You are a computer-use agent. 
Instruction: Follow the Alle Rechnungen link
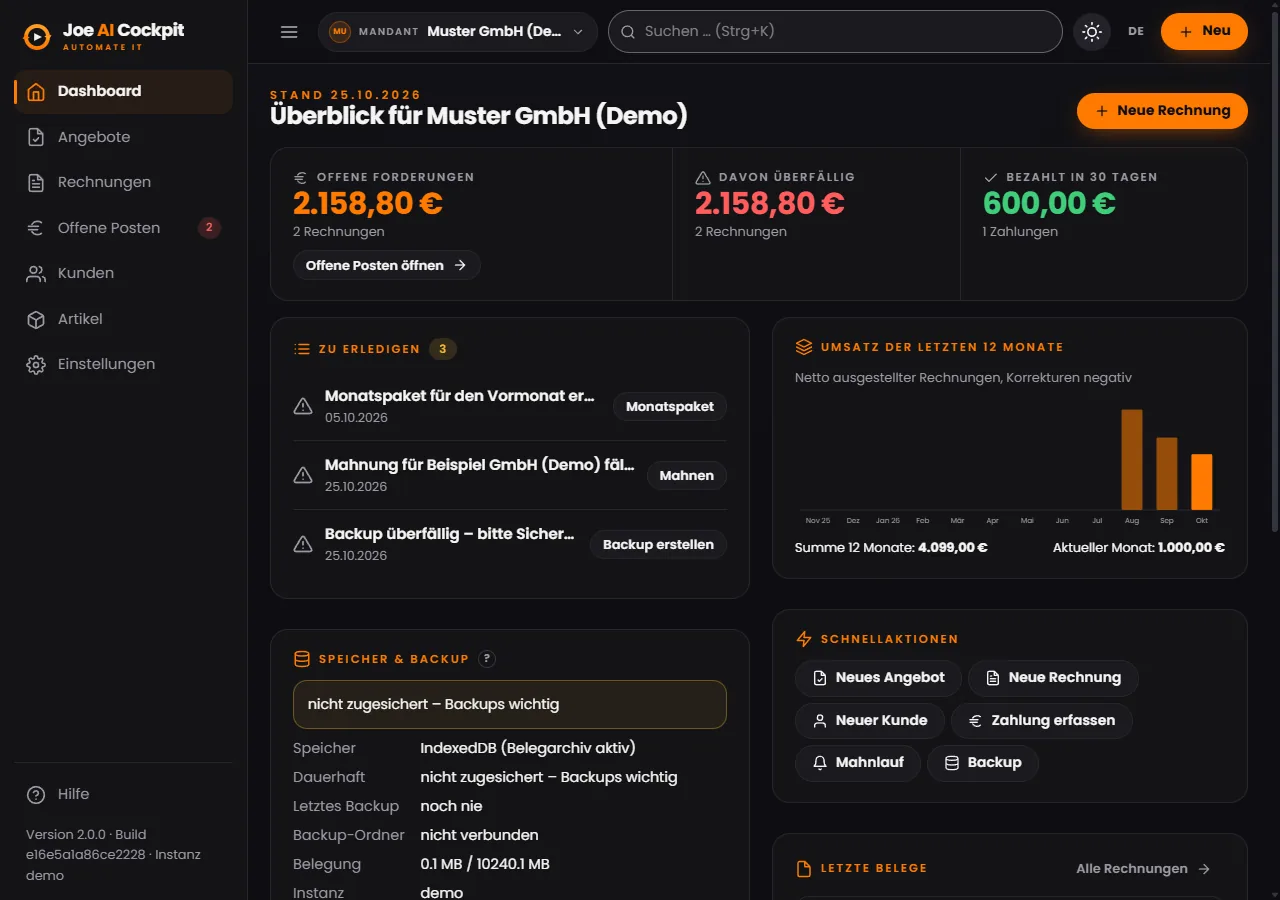tap(1144, 869)
